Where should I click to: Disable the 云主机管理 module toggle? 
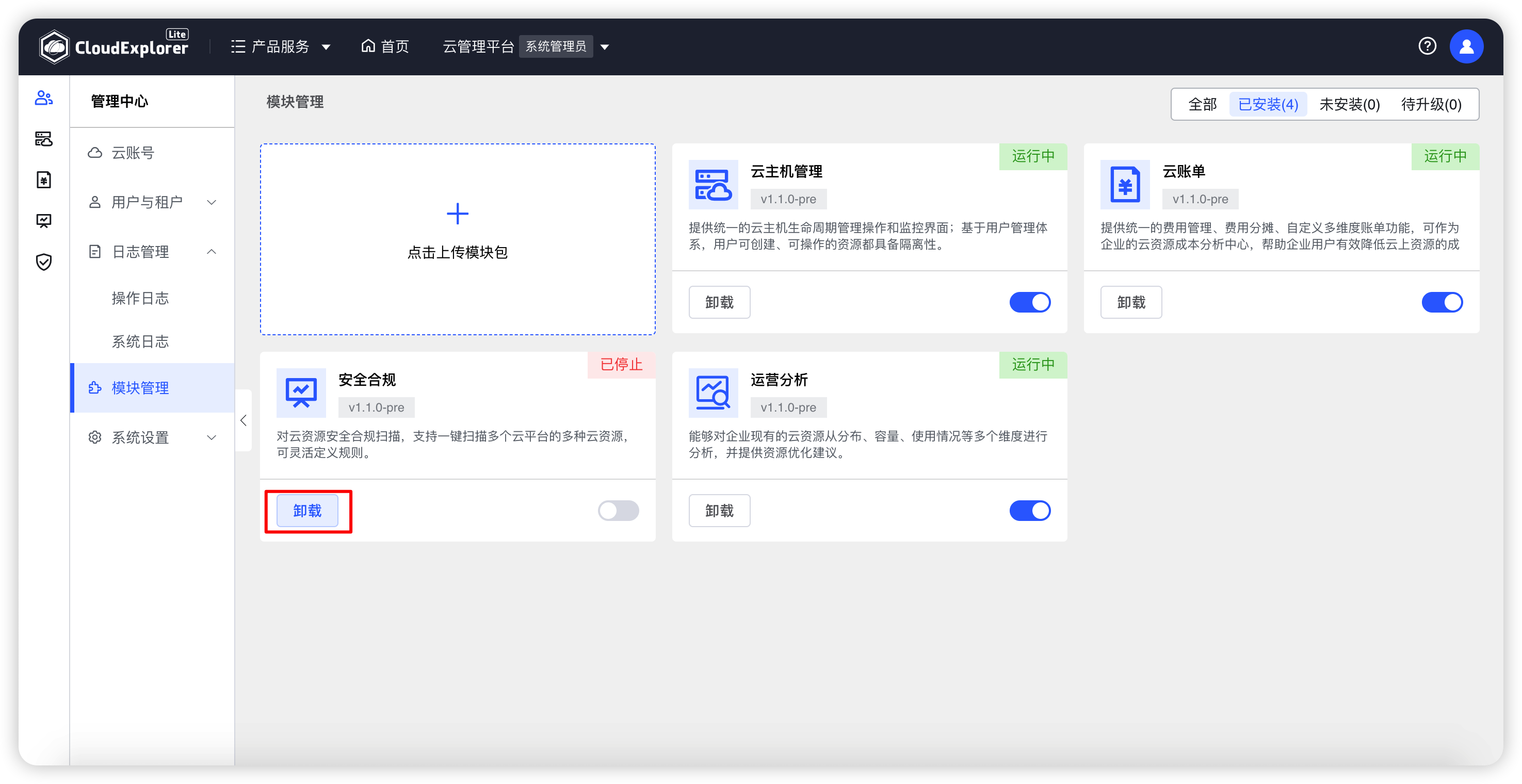[x=1029, y=302]
